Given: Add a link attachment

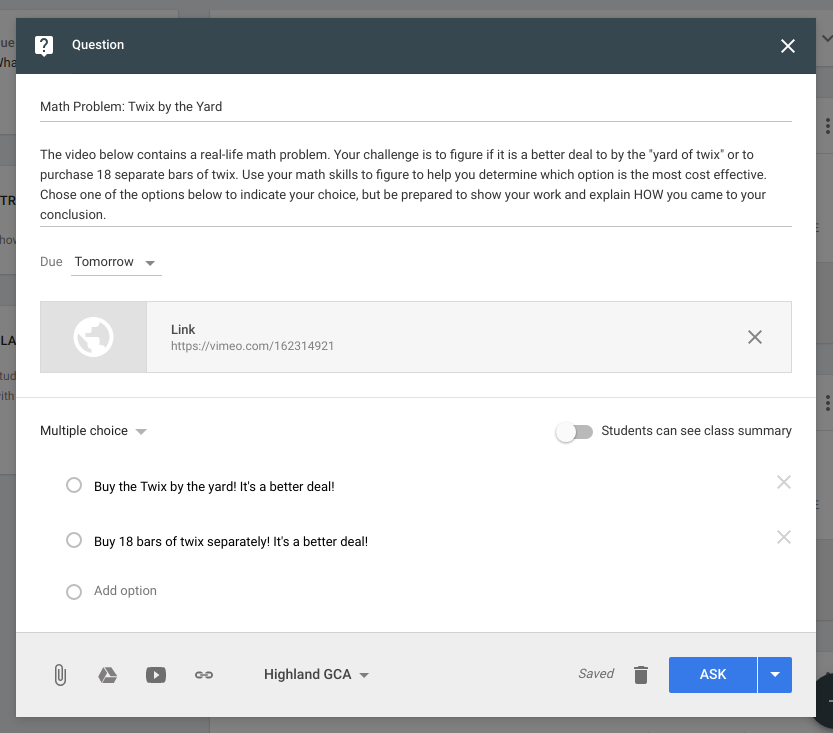Looking at the screenshot, I should [x=204, y=675].
